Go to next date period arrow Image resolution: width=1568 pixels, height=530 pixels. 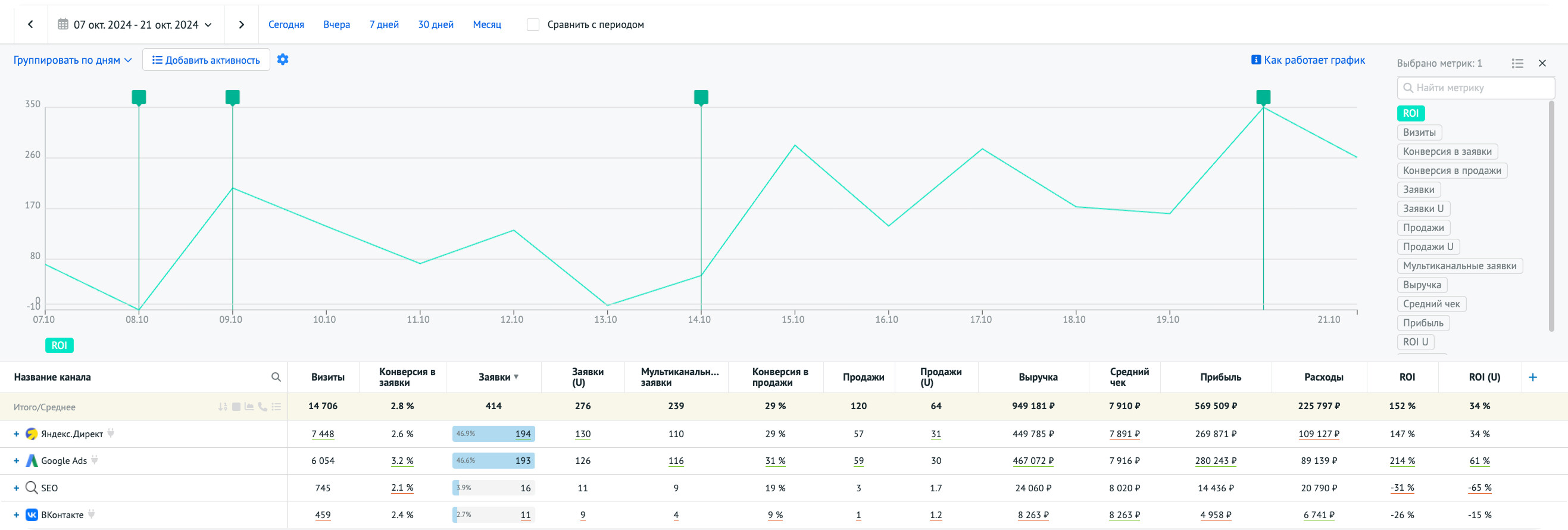click(x=241, y=24)
